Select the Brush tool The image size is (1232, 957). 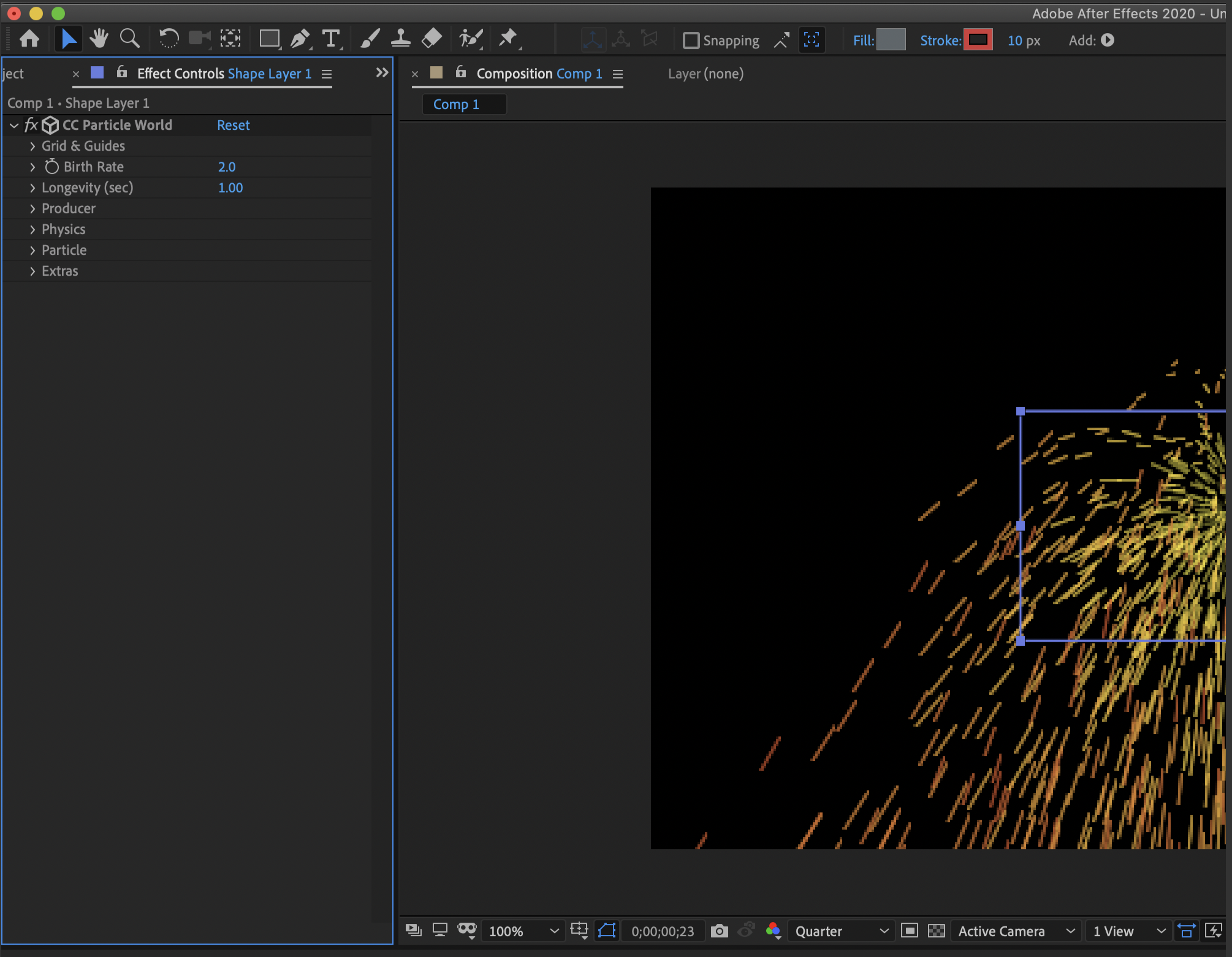click(x=370, y=39)
